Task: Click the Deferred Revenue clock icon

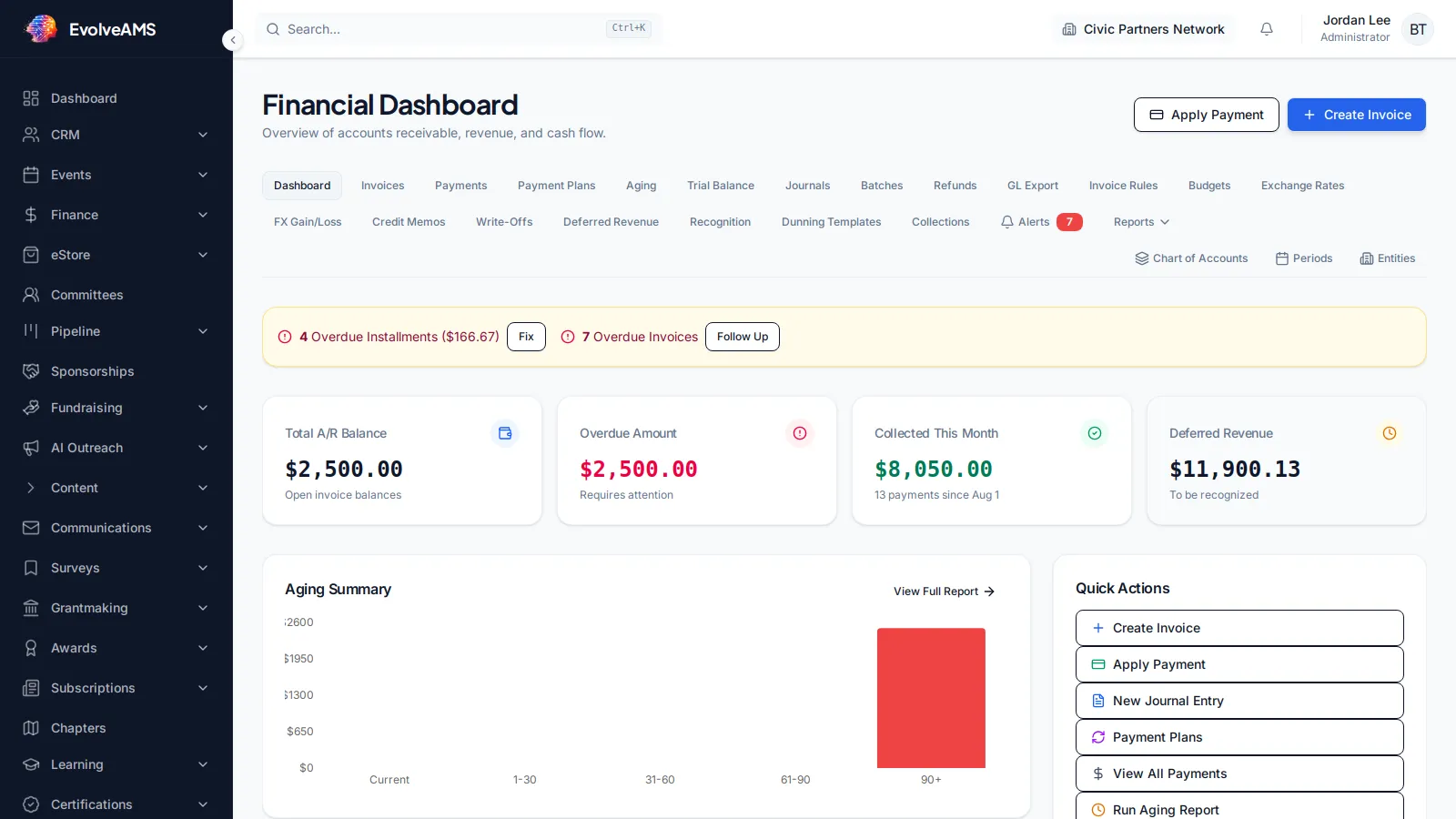Action: click(1390, 433)
